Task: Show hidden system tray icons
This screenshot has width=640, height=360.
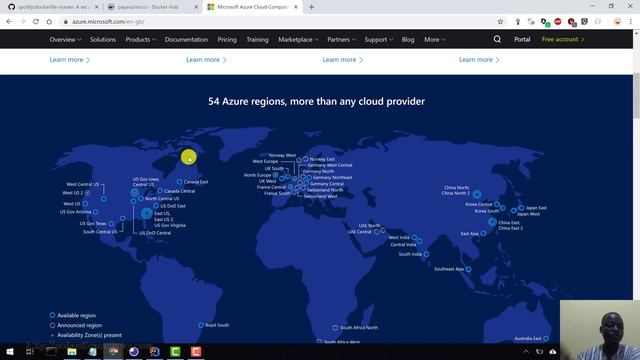Action: tap(526, 351)
